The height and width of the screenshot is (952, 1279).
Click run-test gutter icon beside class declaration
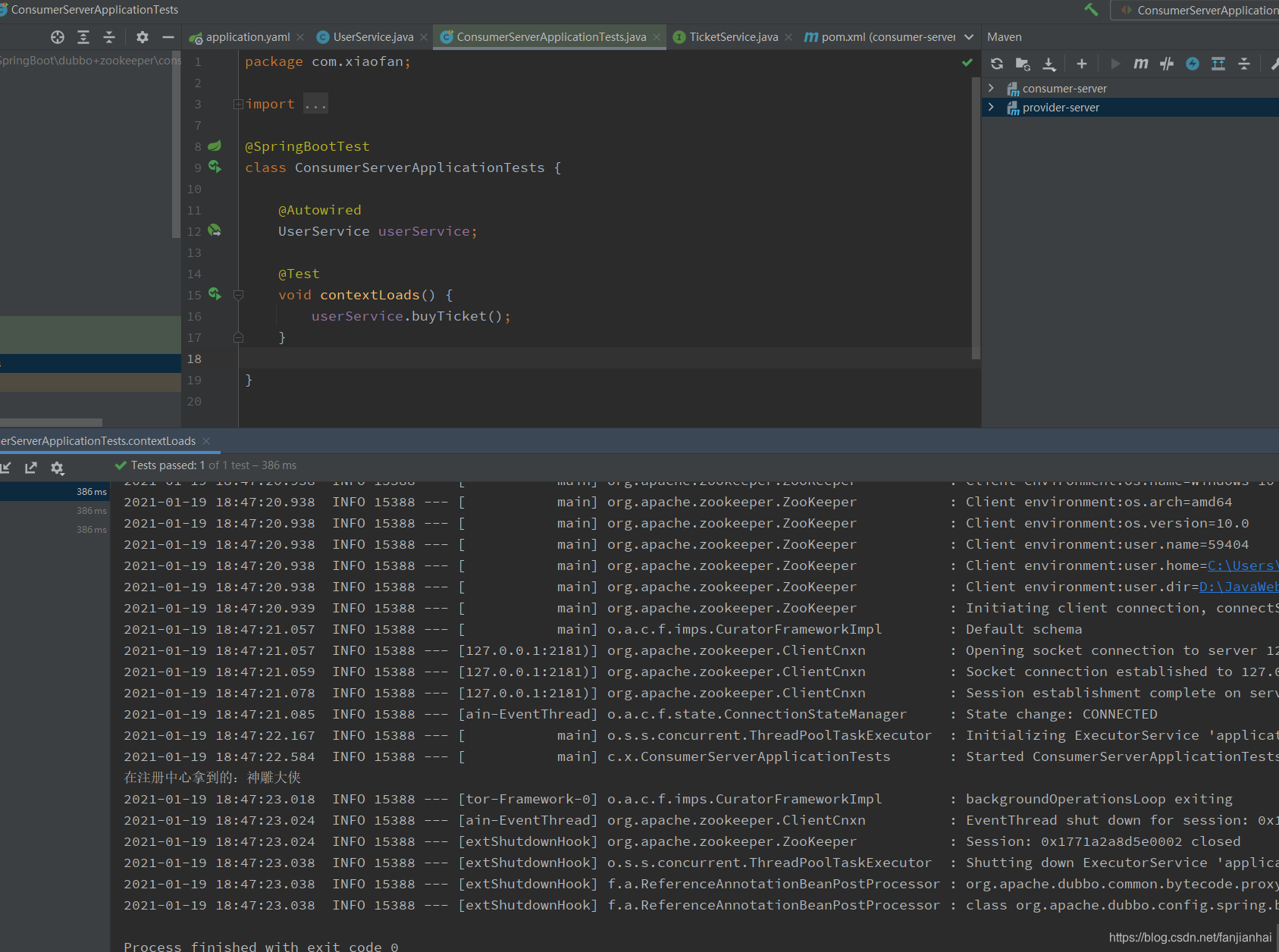tap(215, 167)
